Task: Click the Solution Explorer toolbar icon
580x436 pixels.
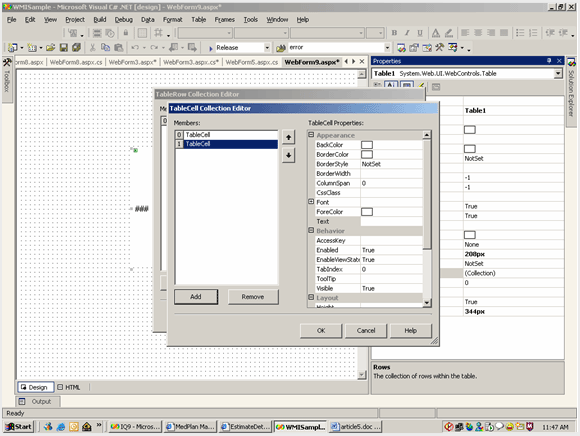Action: (x=401, y=47)
